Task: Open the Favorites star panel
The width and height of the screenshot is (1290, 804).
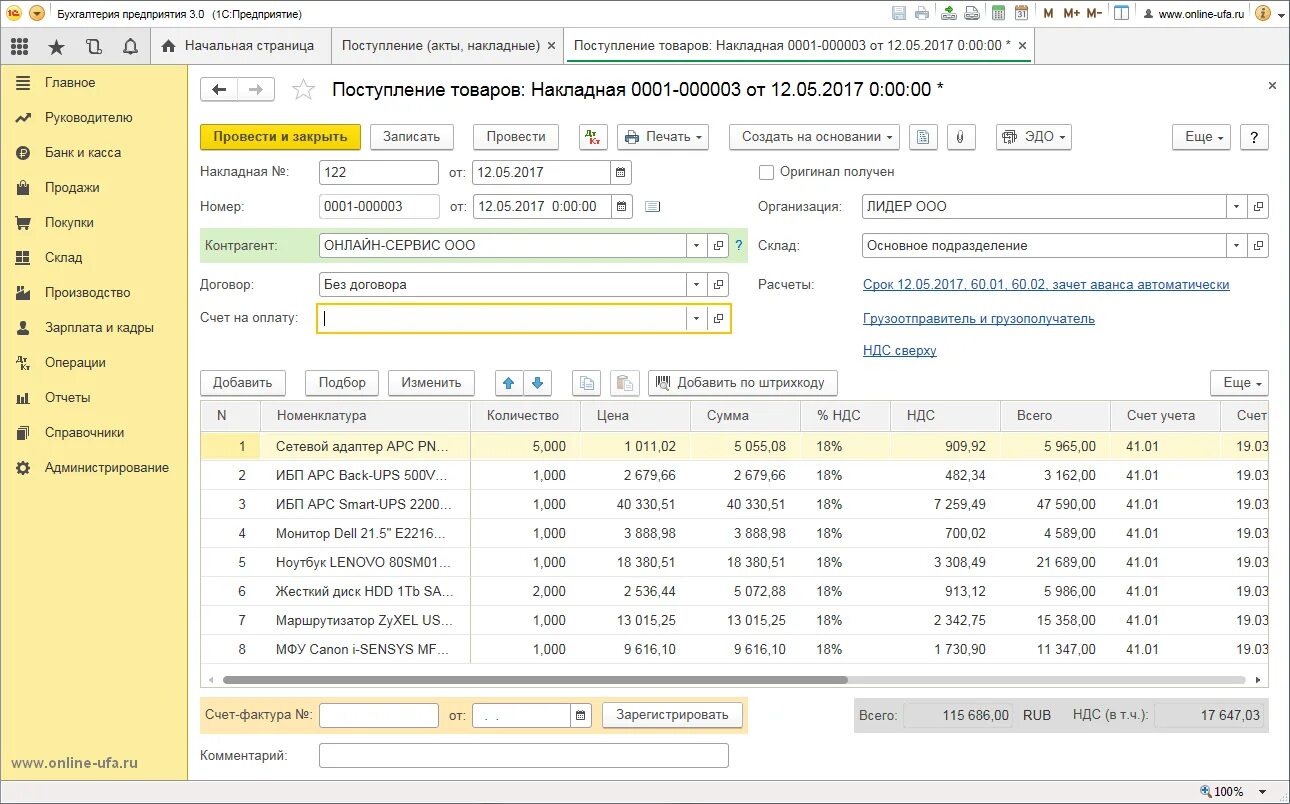Action: [x=56, y=46]
